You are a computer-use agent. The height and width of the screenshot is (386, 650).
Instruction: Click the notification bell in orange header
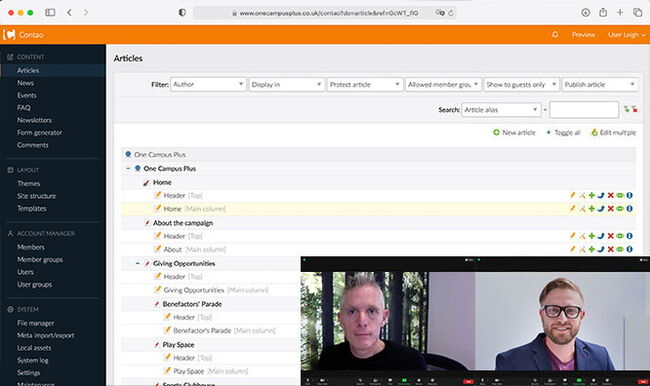[555, 35]
